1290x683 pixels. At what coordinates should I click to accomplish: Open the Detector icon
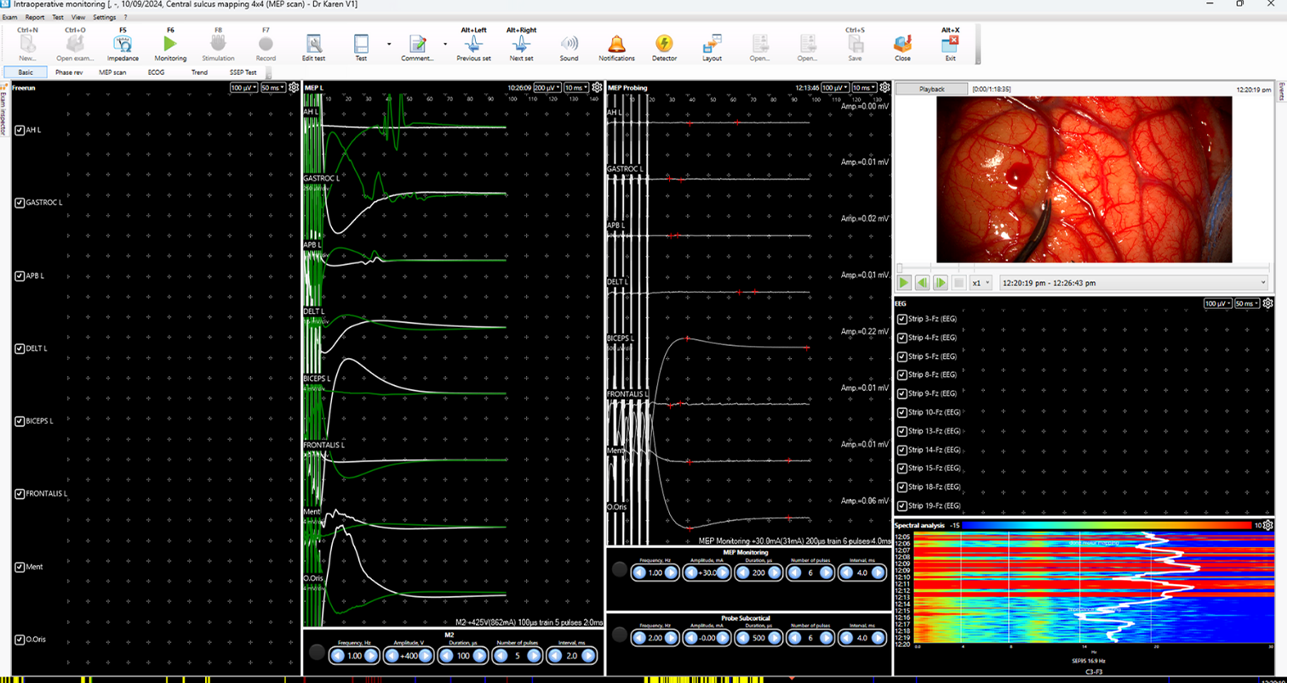(x=664, y=45)
